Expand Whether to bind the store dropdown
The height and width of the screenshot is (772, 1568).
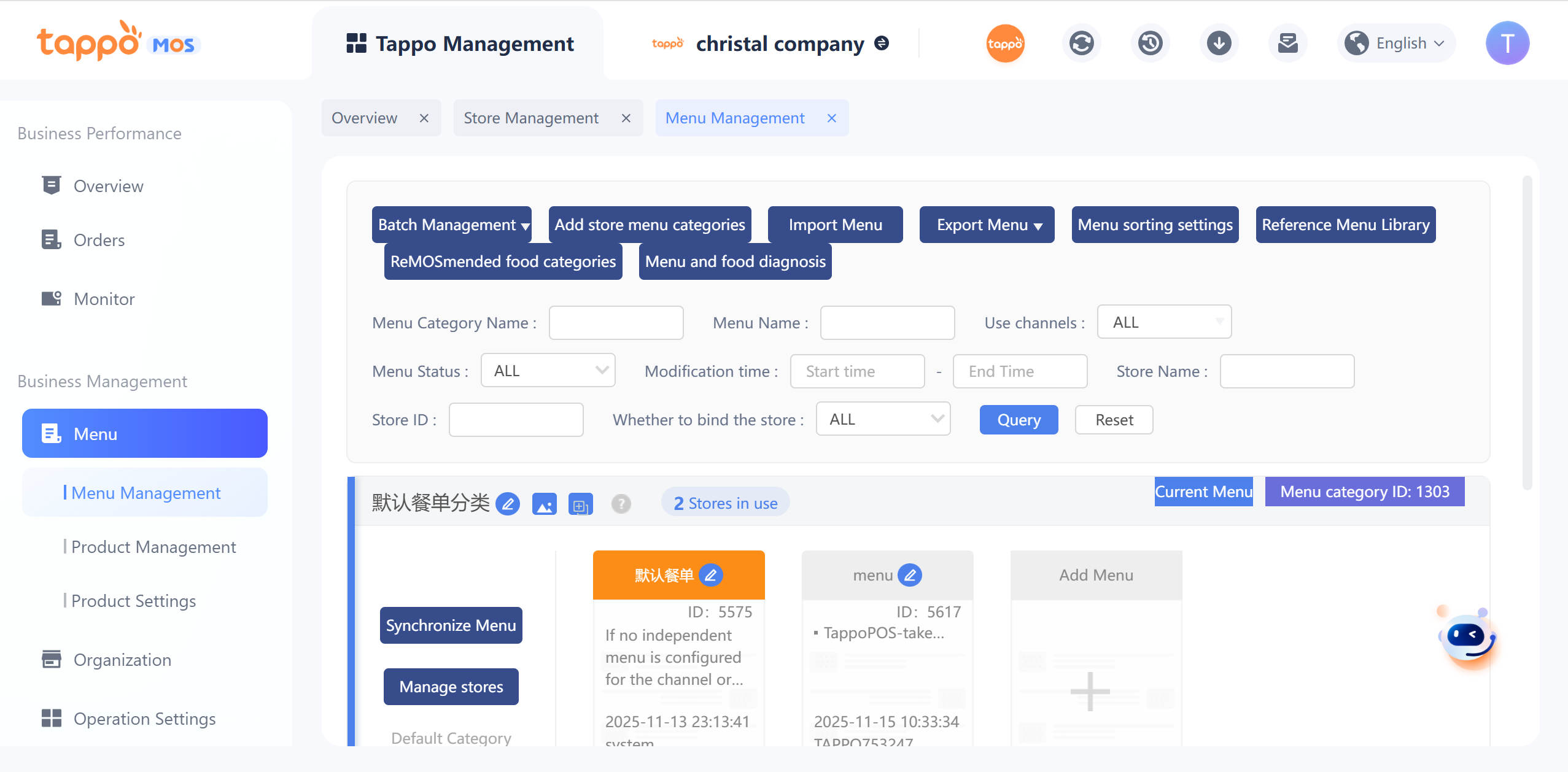tap(883, 419)
